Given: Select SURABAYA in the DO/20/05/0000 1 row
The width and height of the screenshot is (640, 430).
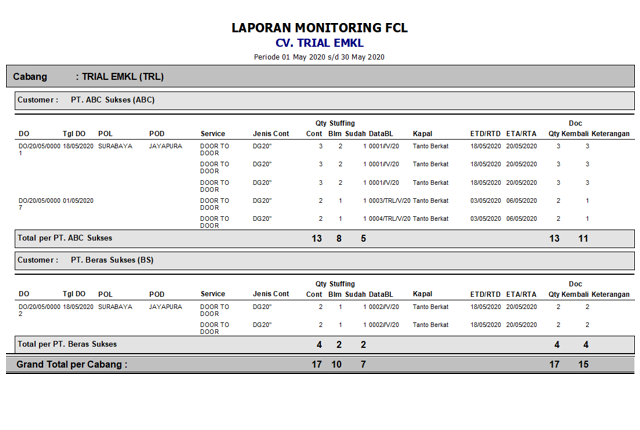Looking at the screenshot, I should (115, 146).
